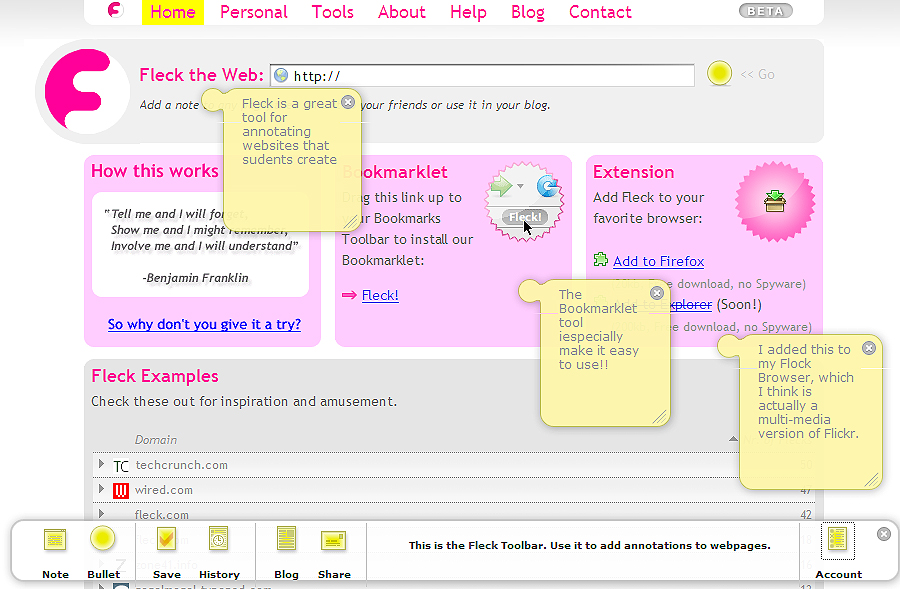Click the yellow Go button
Image resolution: width=900 pixels, height=589 pixels.
click(x=719, y=73)
